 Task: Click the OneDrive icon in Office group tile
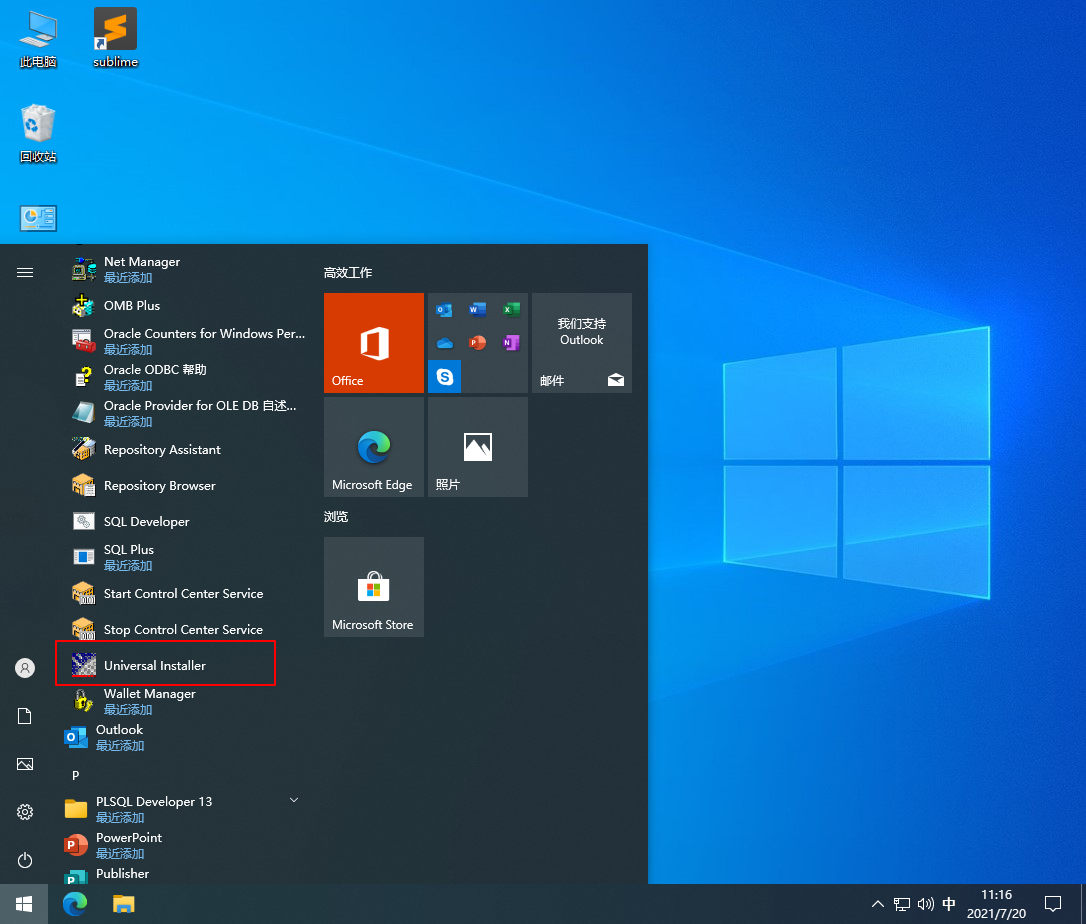445,343
